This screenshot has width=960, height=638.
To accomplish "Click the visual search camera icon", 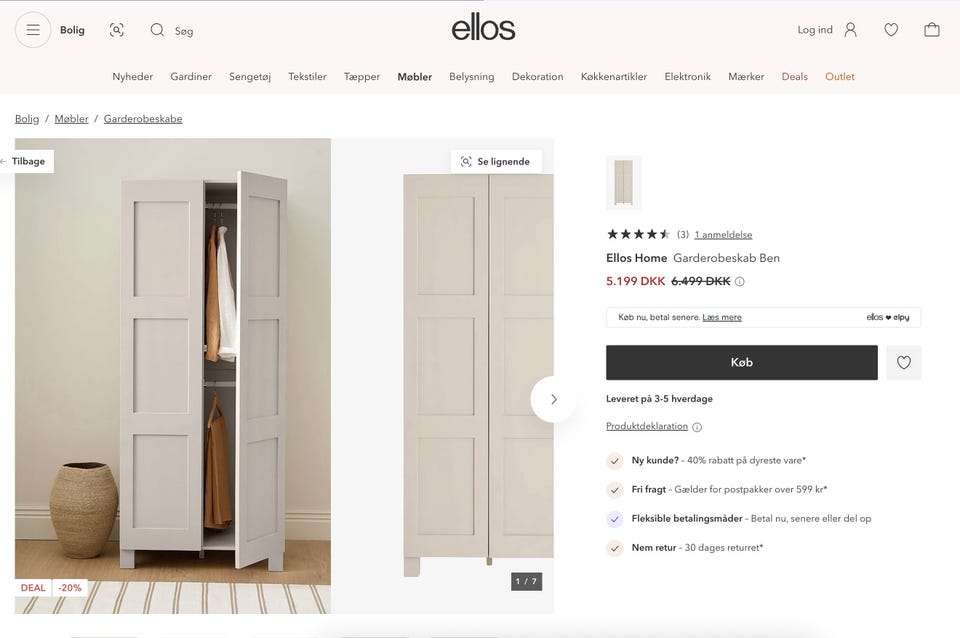I will pos(116,30).
